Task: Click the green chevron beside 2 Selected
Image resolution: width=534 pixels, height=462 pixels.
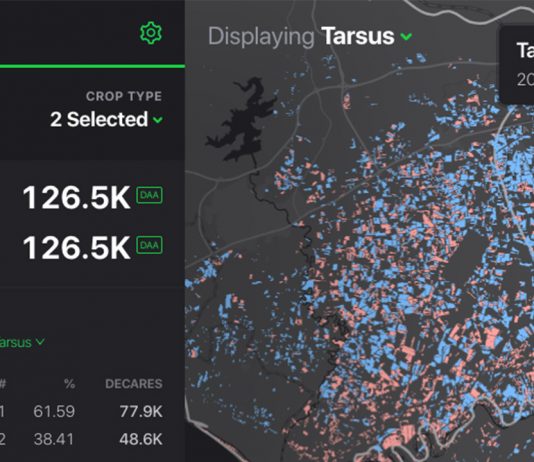Action: coord(158,120)
